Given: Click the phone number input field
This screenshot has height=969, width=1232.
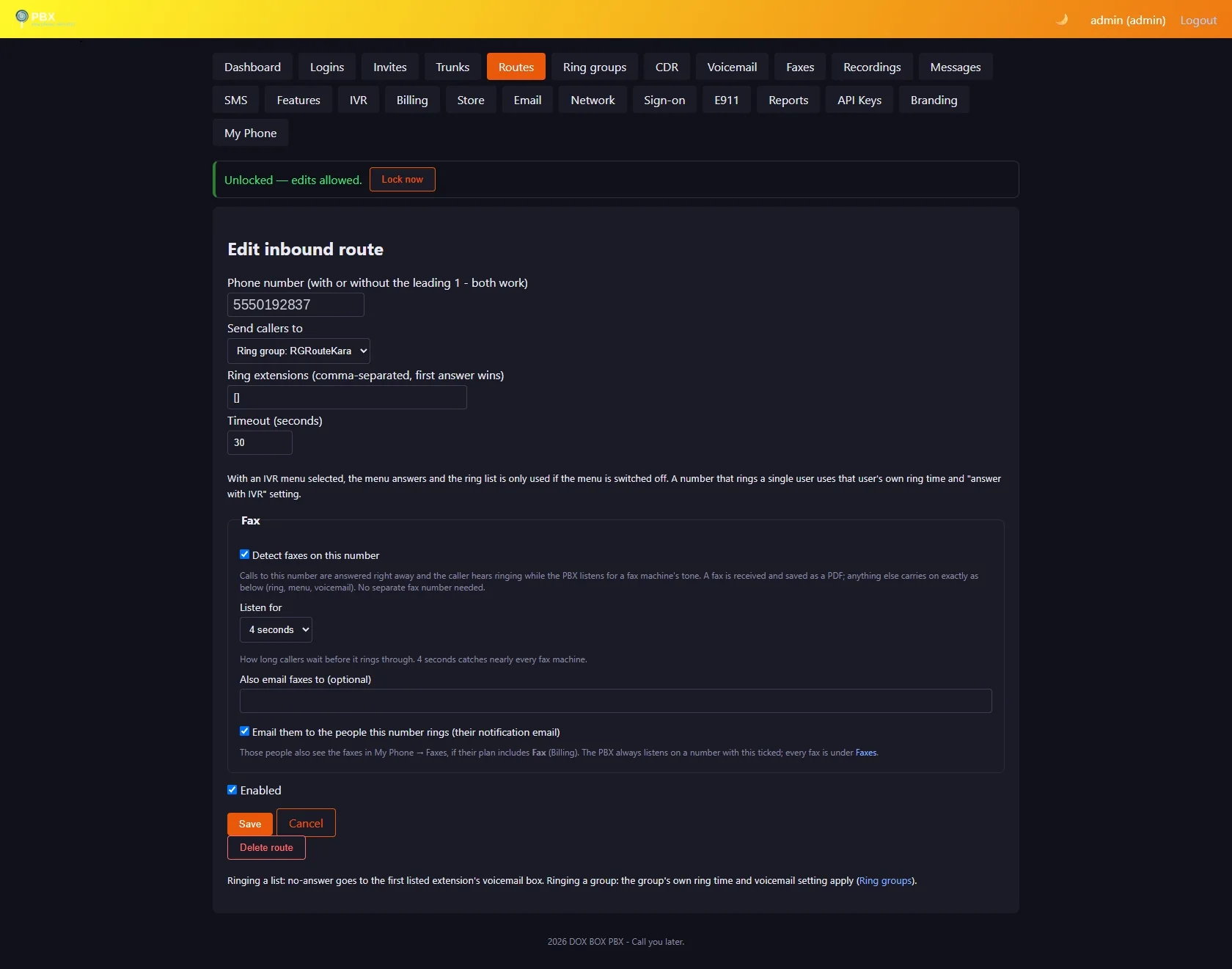Looking at the screenshot, I should (x=296, y=304).
